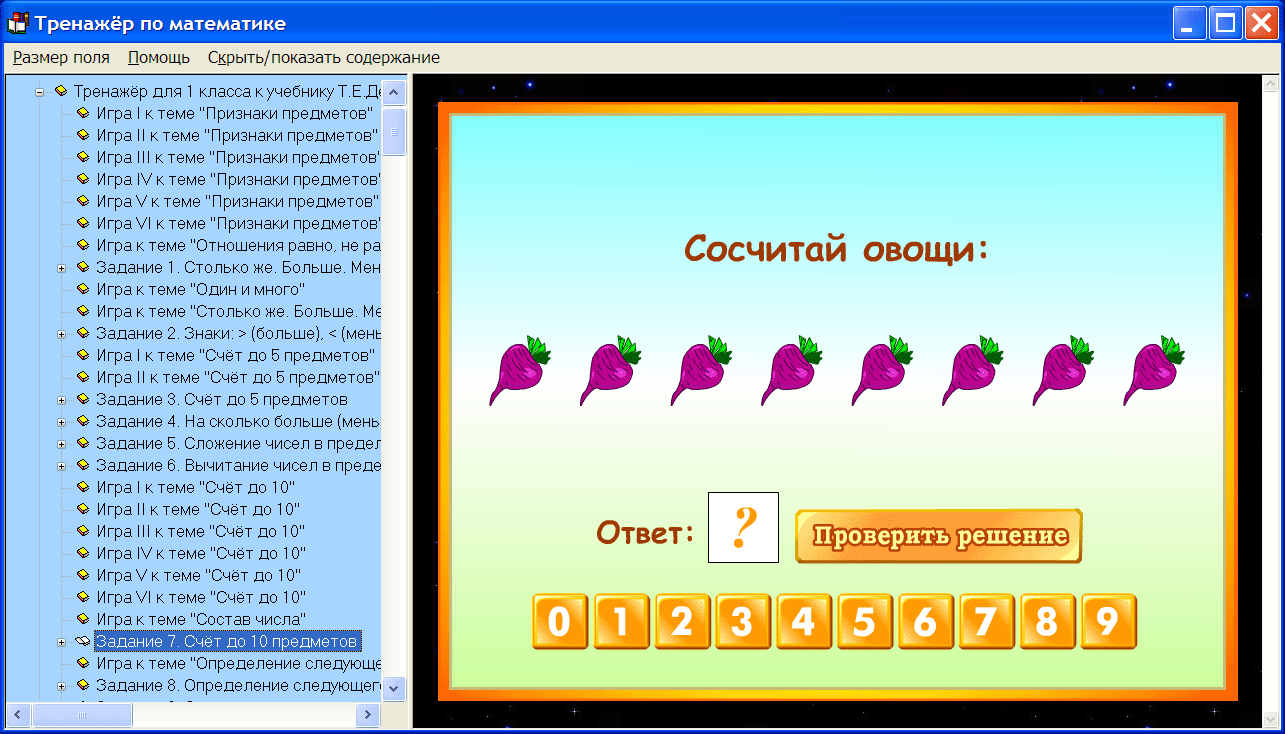Click the answer box showing the question mark
This screenshot has height=734, width=1285.
tap(743, 528)
